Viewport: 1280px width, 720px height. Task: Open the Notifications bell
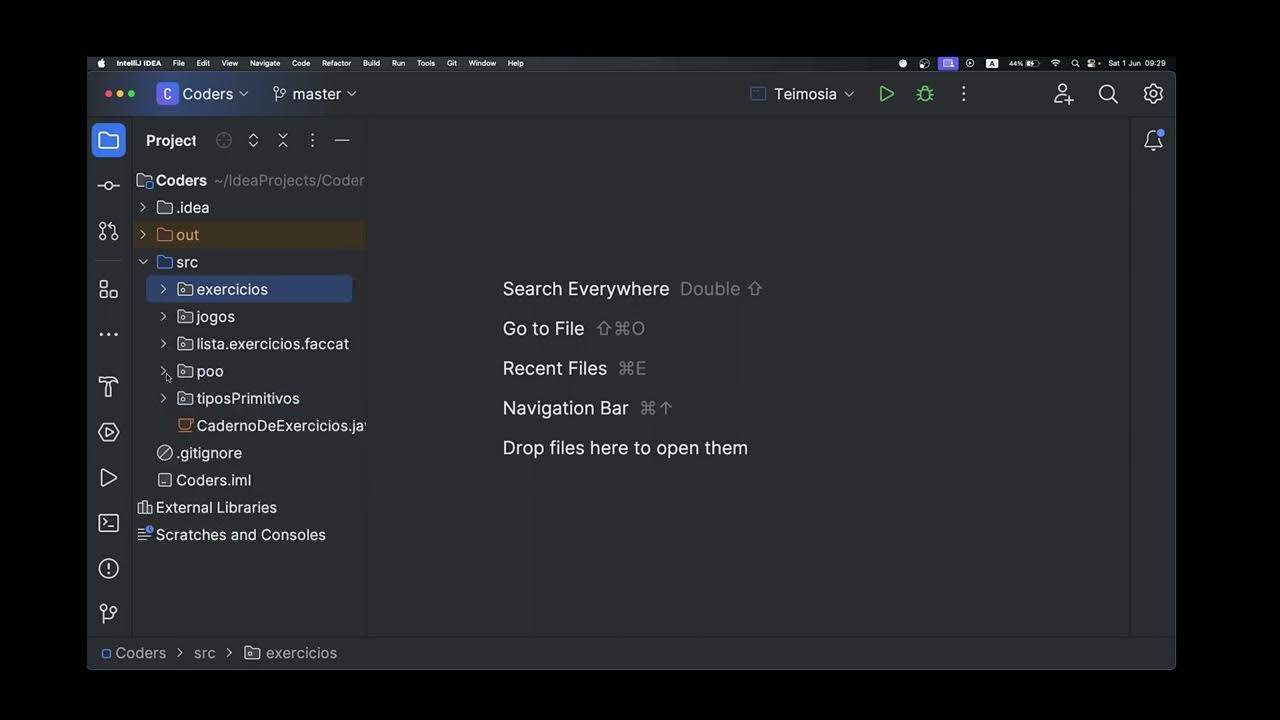click(x=1153, y=141)
